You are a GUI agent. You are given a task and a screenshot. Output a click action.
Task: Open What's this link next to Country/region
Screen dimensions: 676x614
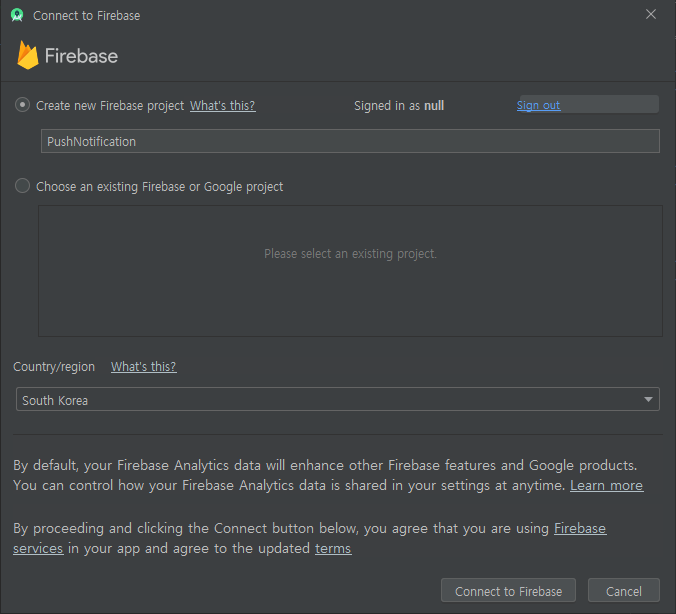click(144, 367)
